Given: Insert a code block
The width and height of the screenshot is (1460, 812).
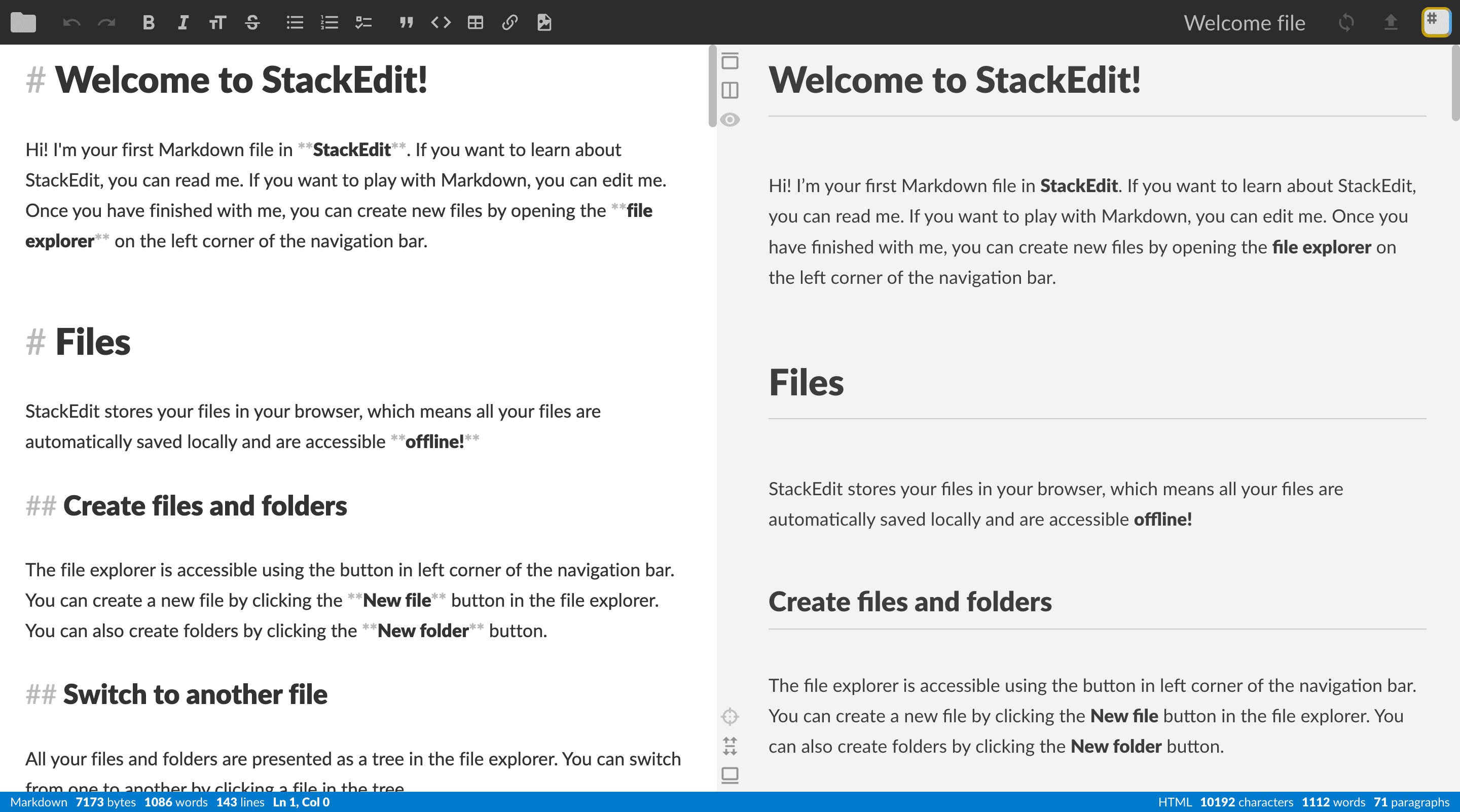Looking at the screenshot, I should point(441,23).
